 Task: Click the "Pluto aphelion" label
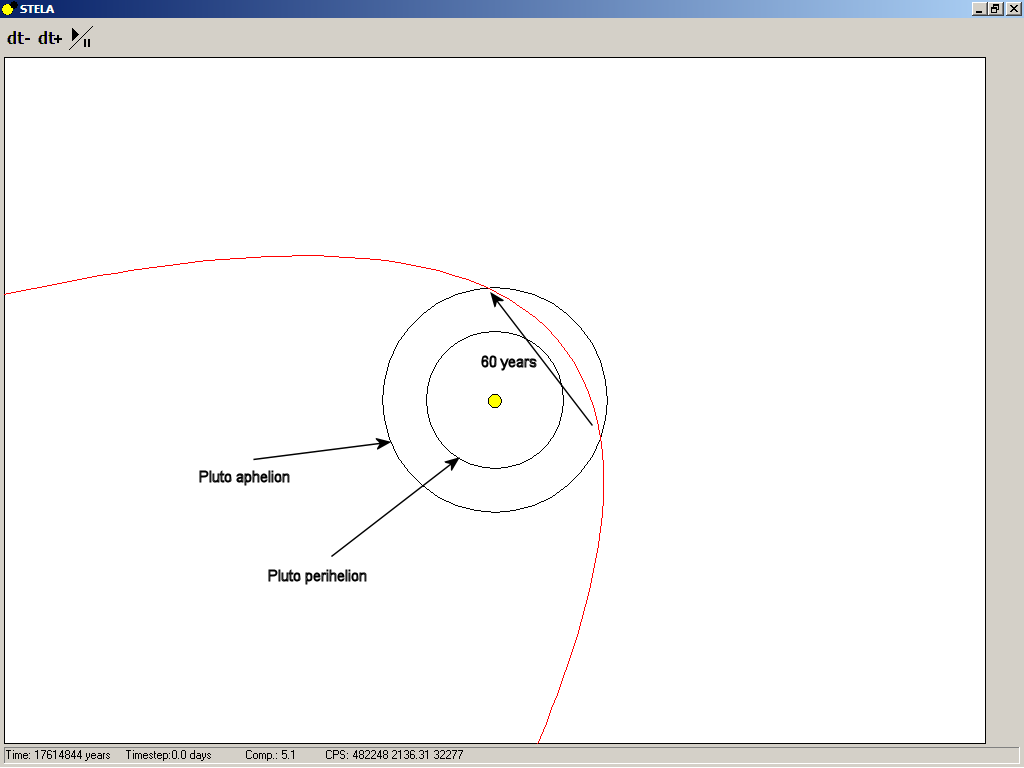[244, 477]
